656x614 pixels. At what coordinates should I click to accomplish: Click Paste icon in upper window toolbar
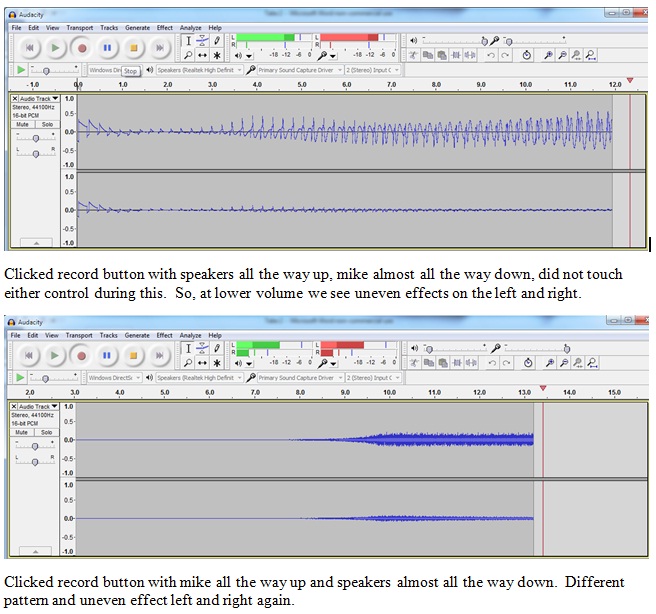tap(442, 55)
